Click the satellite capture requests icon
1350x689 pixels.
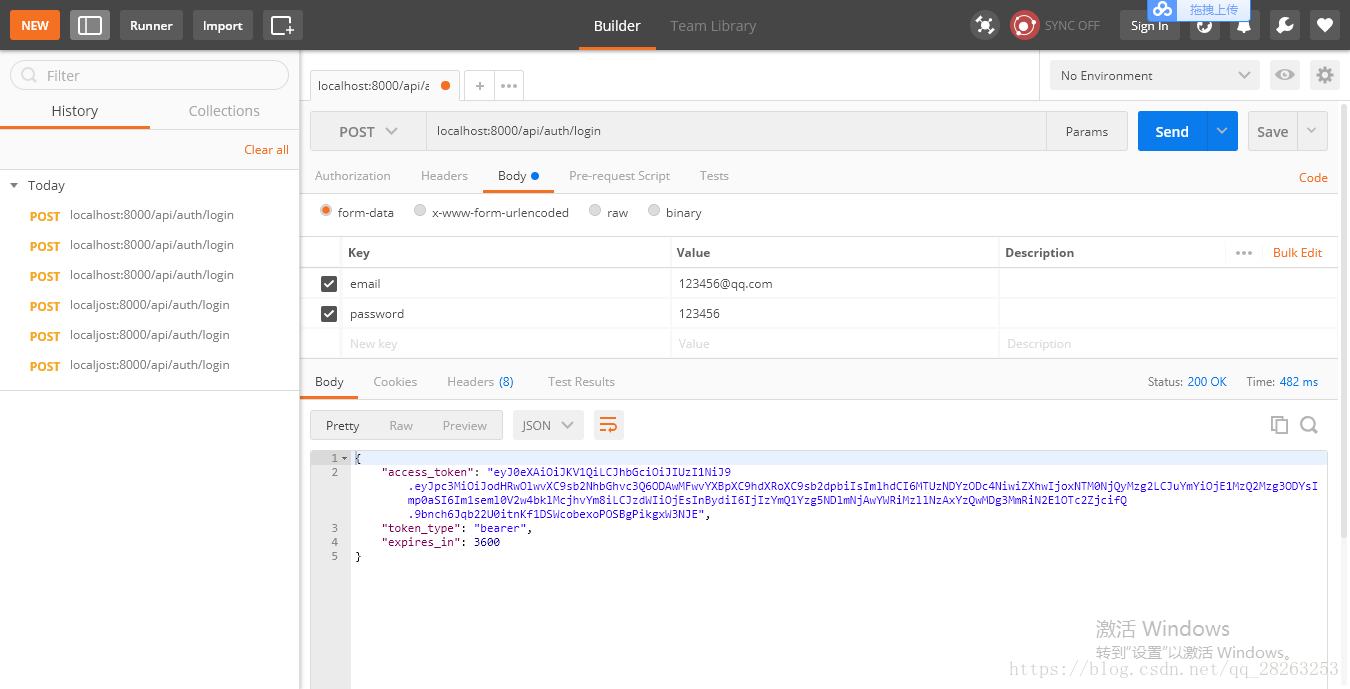pyautogui.click(x=985, y=25)
